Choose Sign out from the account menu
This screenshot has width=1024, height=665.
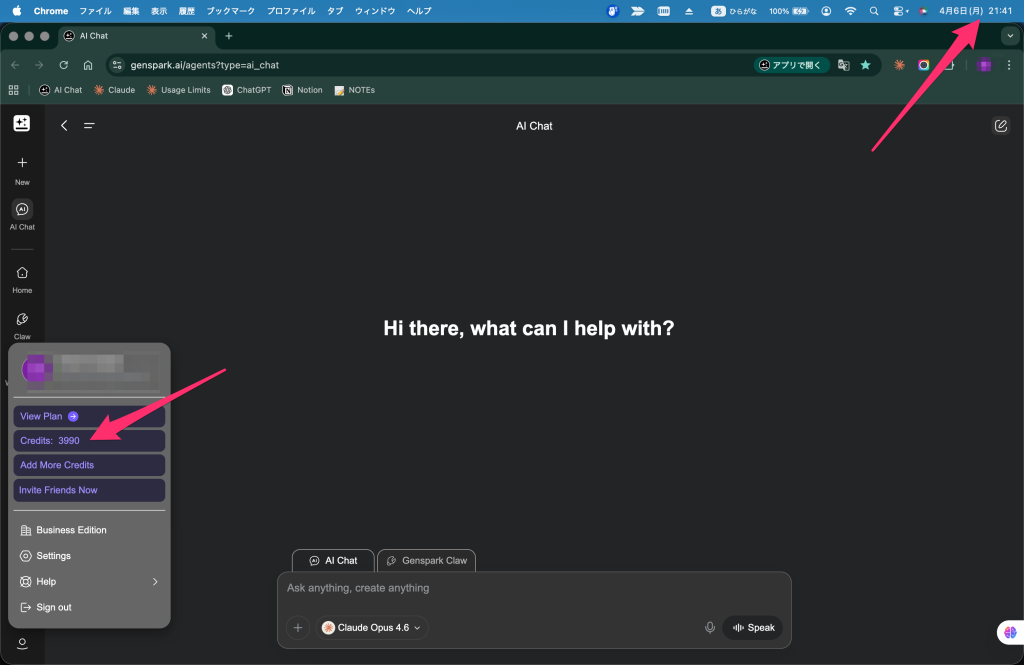click(x=53, y=608)
